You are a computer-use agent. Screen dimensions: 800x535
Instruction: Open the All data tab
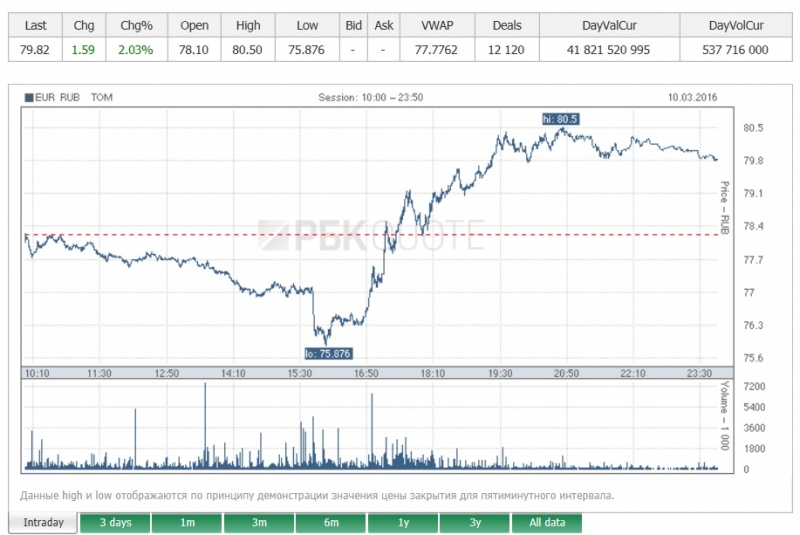pos(547,523)
